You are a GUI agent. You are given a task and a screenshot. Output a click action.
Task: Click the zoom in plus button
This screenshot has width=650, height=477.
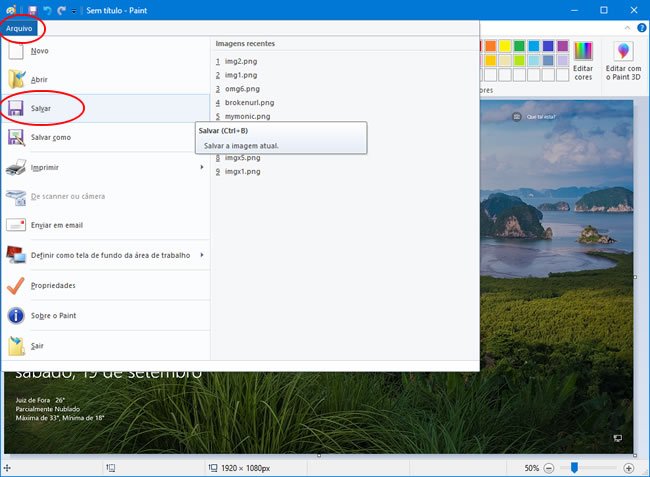coord(628,468)
